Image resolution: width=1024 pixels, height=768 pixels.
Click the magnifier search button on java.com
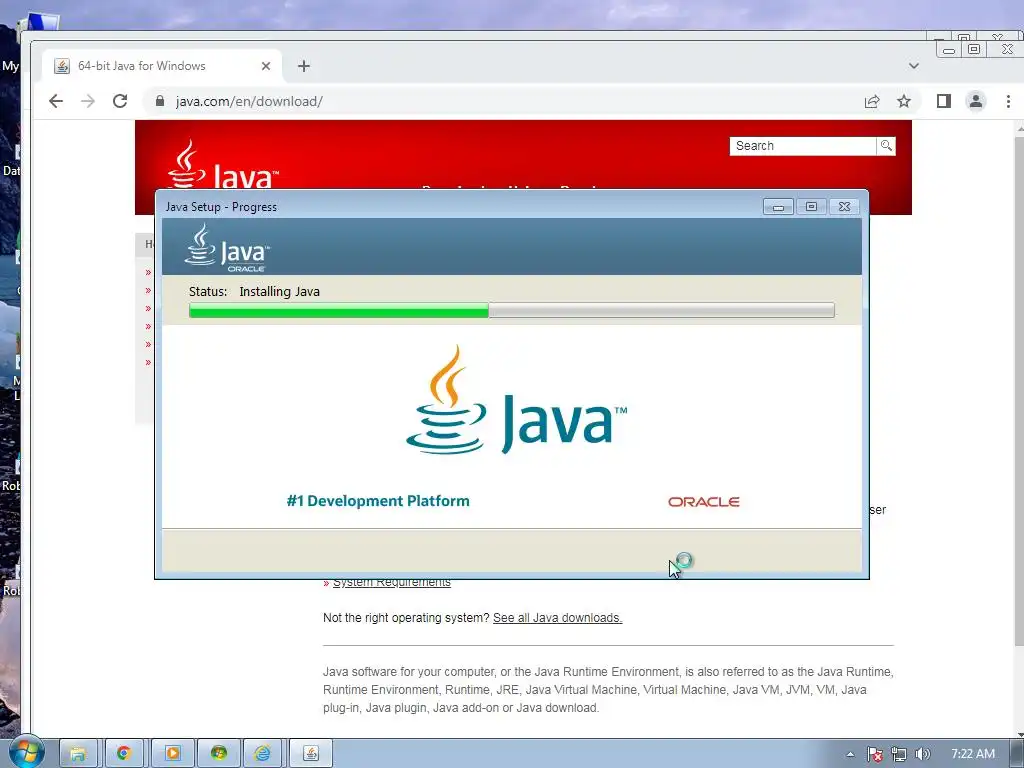(886, 146)
